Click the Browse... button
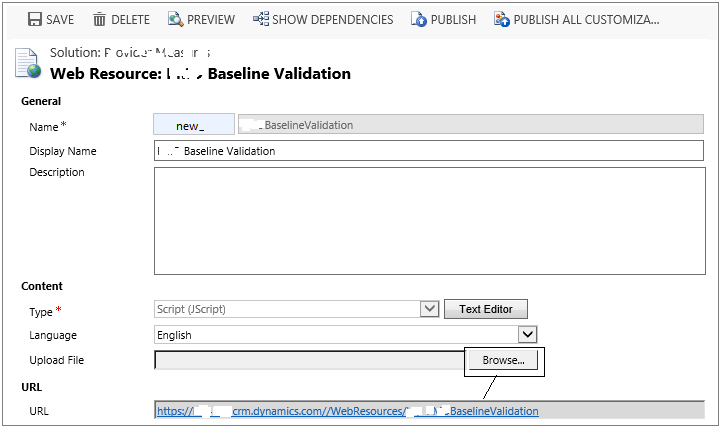Viewport: 723px width, 431px height. tap(503, 360)
